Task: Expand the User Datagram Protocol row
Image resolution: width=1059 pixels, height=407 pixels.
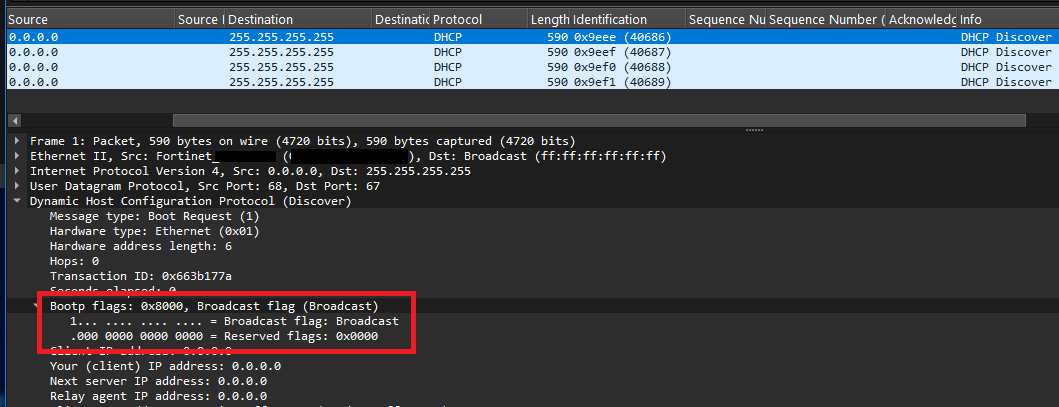Action: click(x=16, y=186)
